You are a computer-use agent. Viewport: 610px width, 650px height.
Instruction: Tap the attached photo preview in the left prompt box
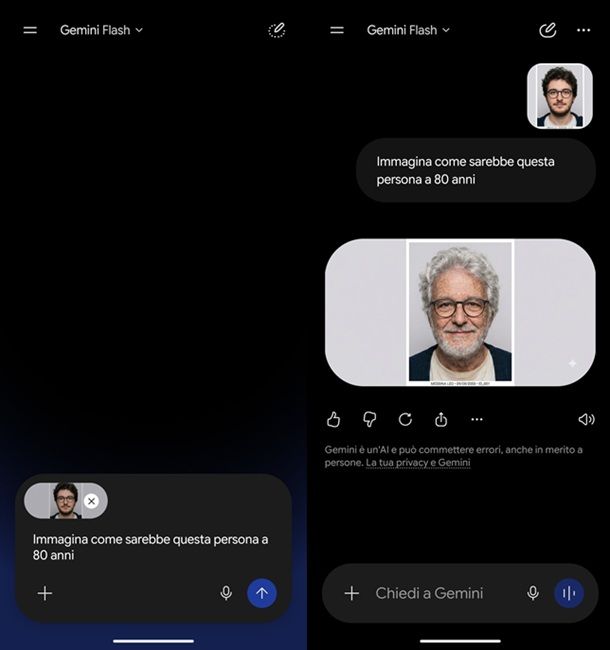point(65,500)
